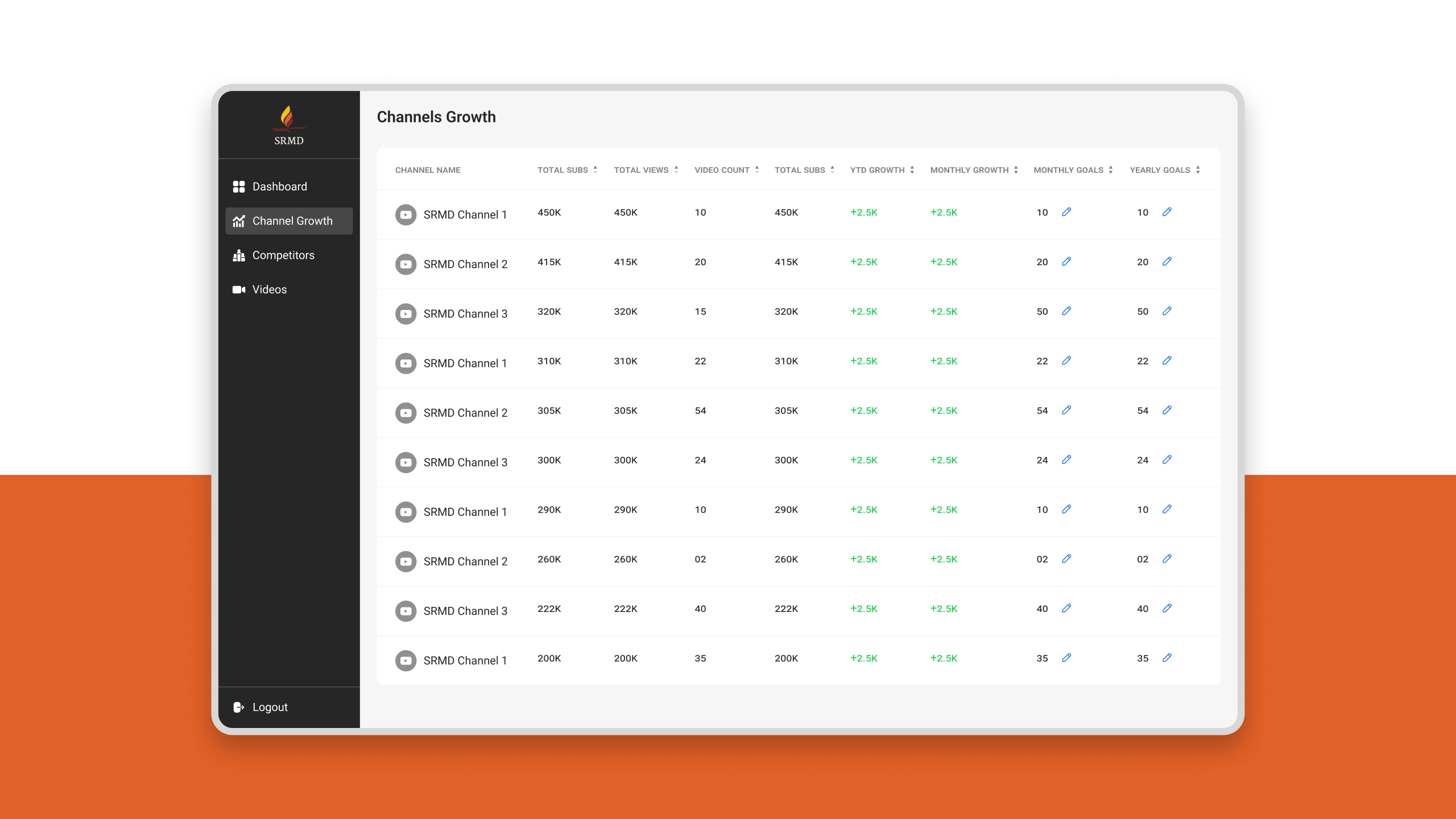1456x819 pixels.
Task: Open the YouTube icon beside the first SRMD Channel 1
Action: pos(406,214)
